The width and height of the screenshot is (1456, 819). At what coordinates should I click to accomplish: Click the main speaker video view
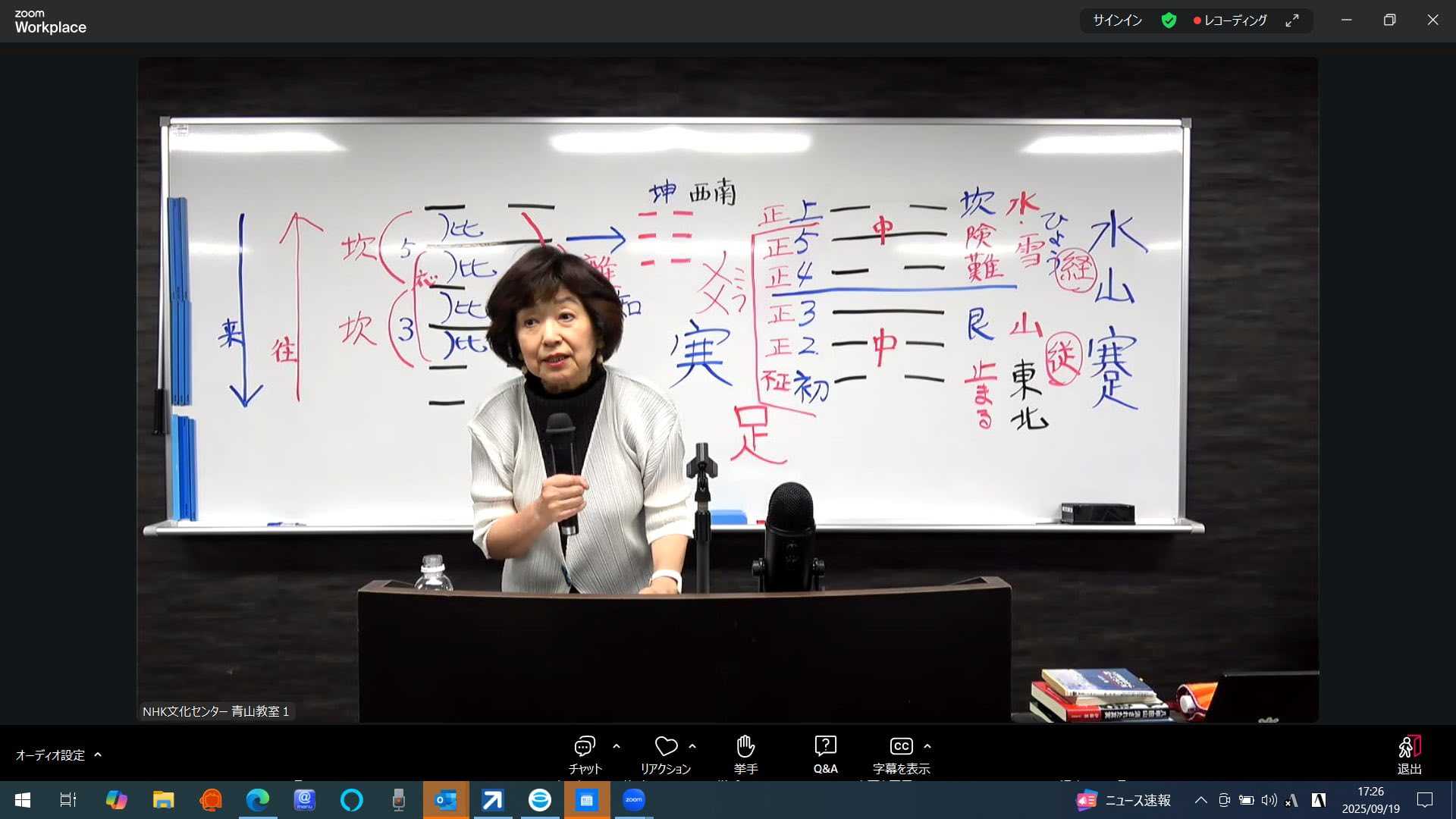[x=726, y=390]
